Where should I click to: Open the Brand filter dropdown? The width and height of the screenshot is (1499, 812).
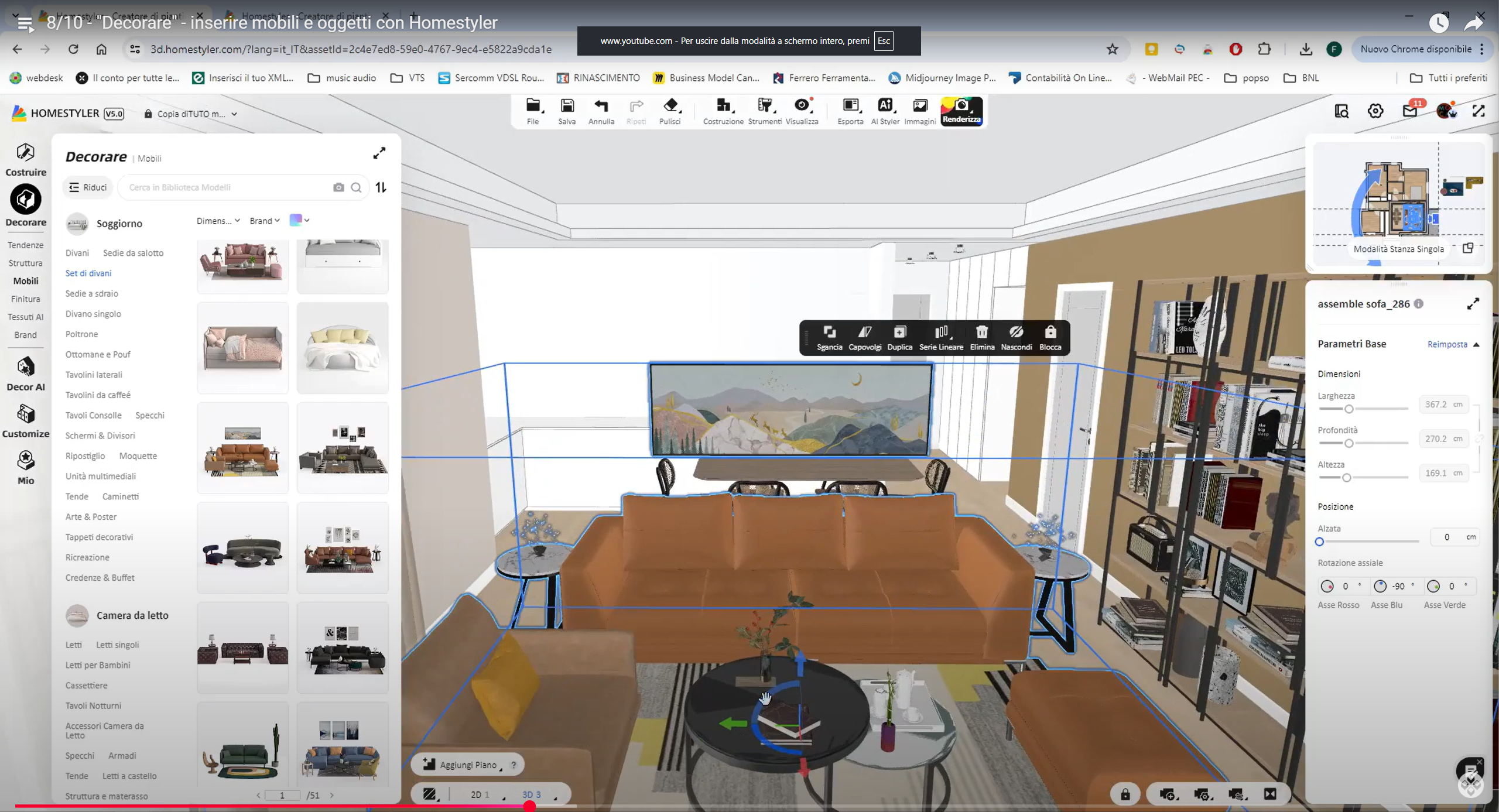click(264, 221)
